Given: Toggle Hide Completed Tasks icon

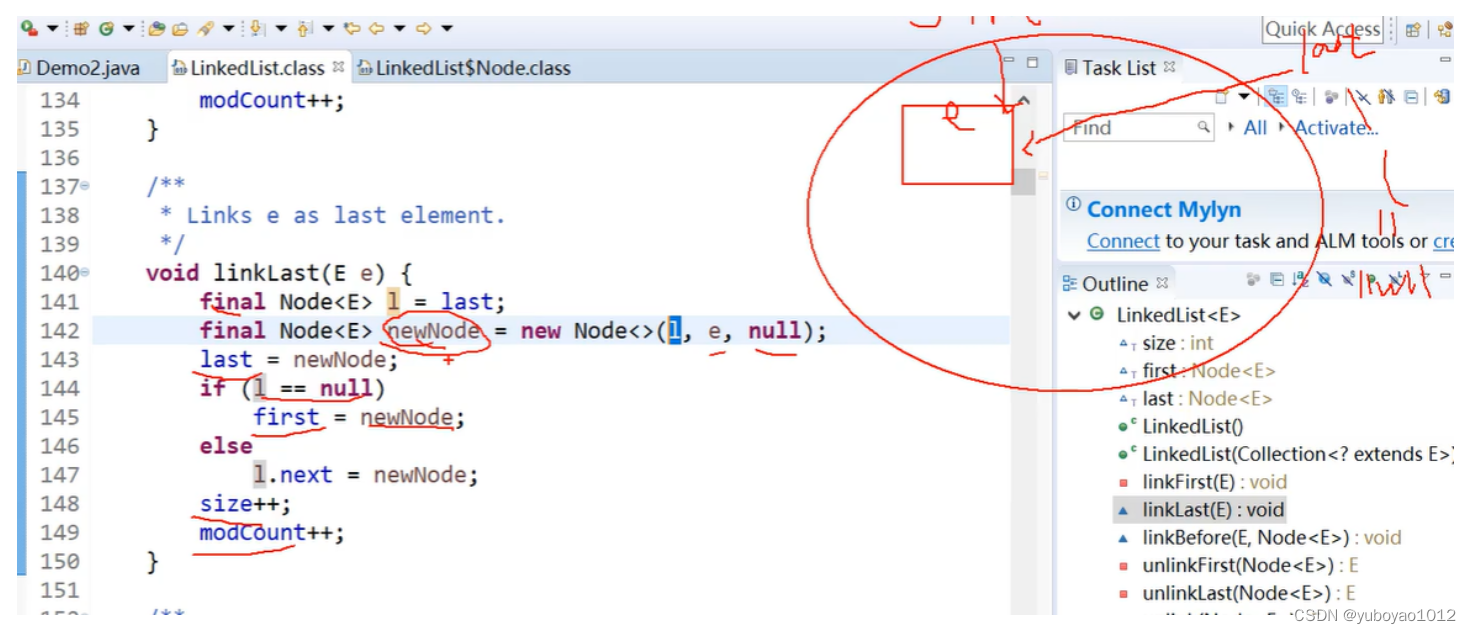Looking at the screenshot, I should [1362, 96].
